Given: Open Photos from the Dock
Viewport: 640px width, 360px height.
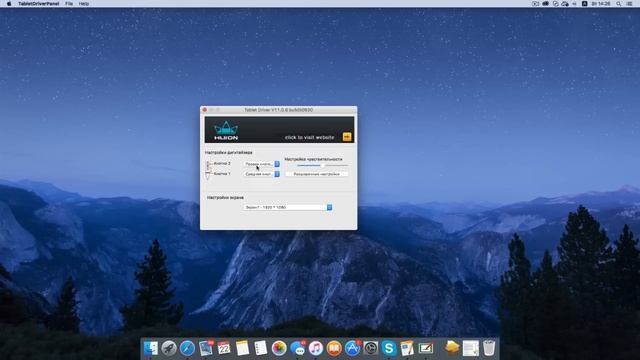Looking at the screenshot, I should tap(279, 348).
